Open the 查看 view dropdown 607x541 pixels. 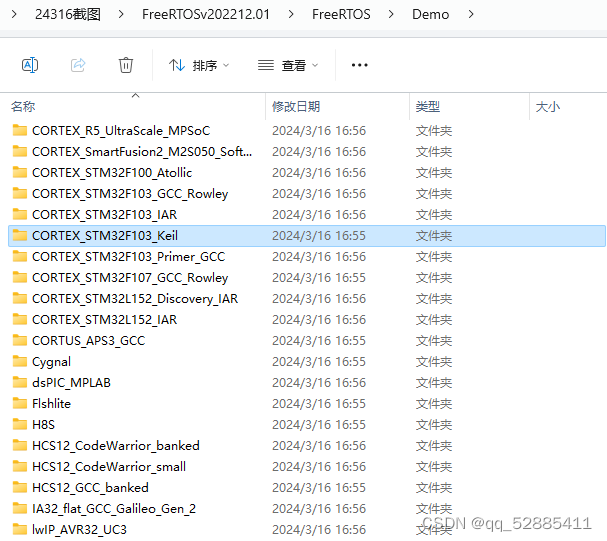point(288,65)
